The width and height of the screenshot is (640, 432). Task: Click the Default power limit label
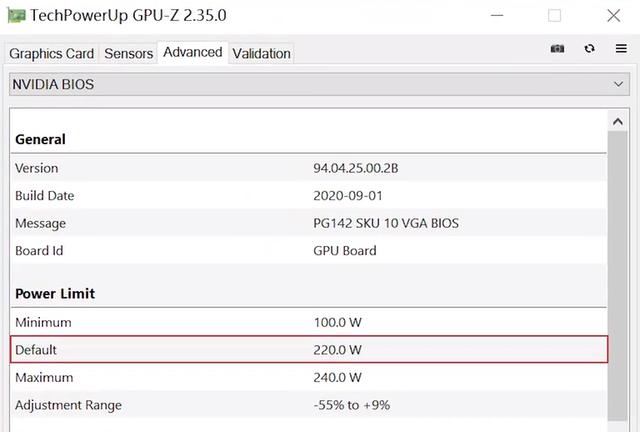[36, 350]
